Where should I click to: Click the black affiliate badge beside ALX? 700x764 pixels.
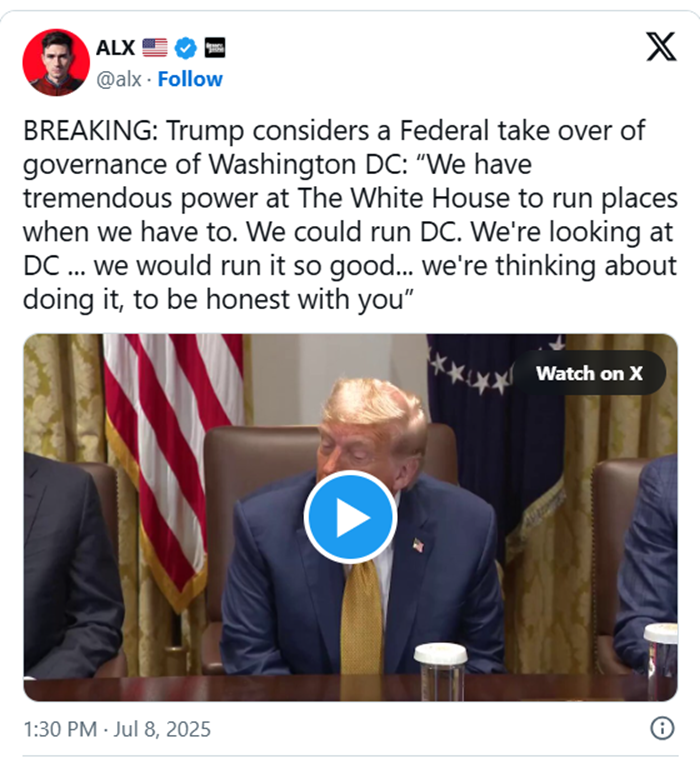(214, 48)
